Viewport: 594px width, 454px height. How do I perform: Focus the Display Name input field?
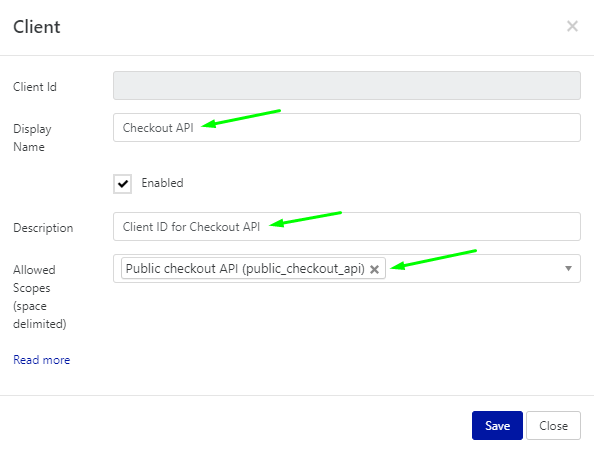347,128
